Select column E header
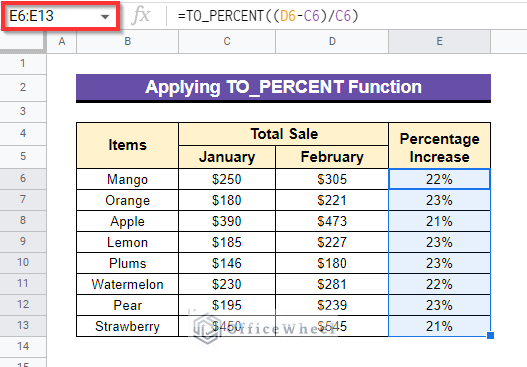This screenshot has height=367, width=527. (439, 41)
